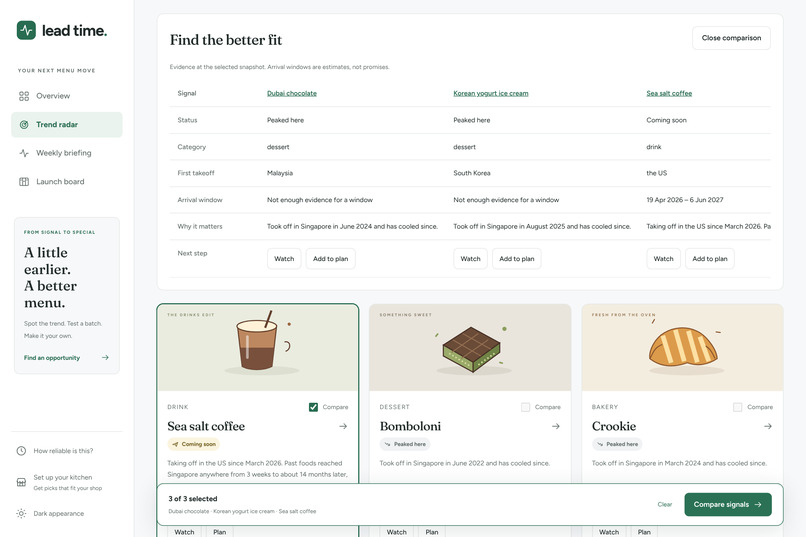Click the Sea salt coffee card title

(206, 426)
